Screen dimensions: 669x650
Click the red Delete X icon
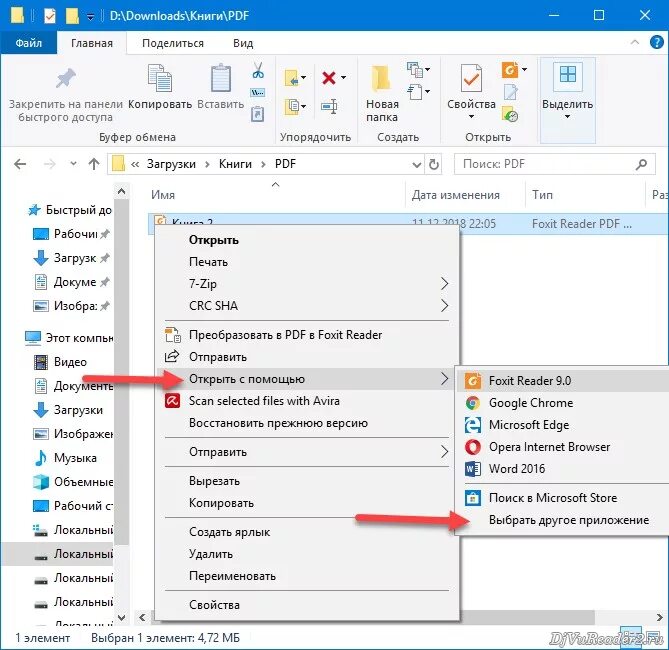tap(329, 78)
